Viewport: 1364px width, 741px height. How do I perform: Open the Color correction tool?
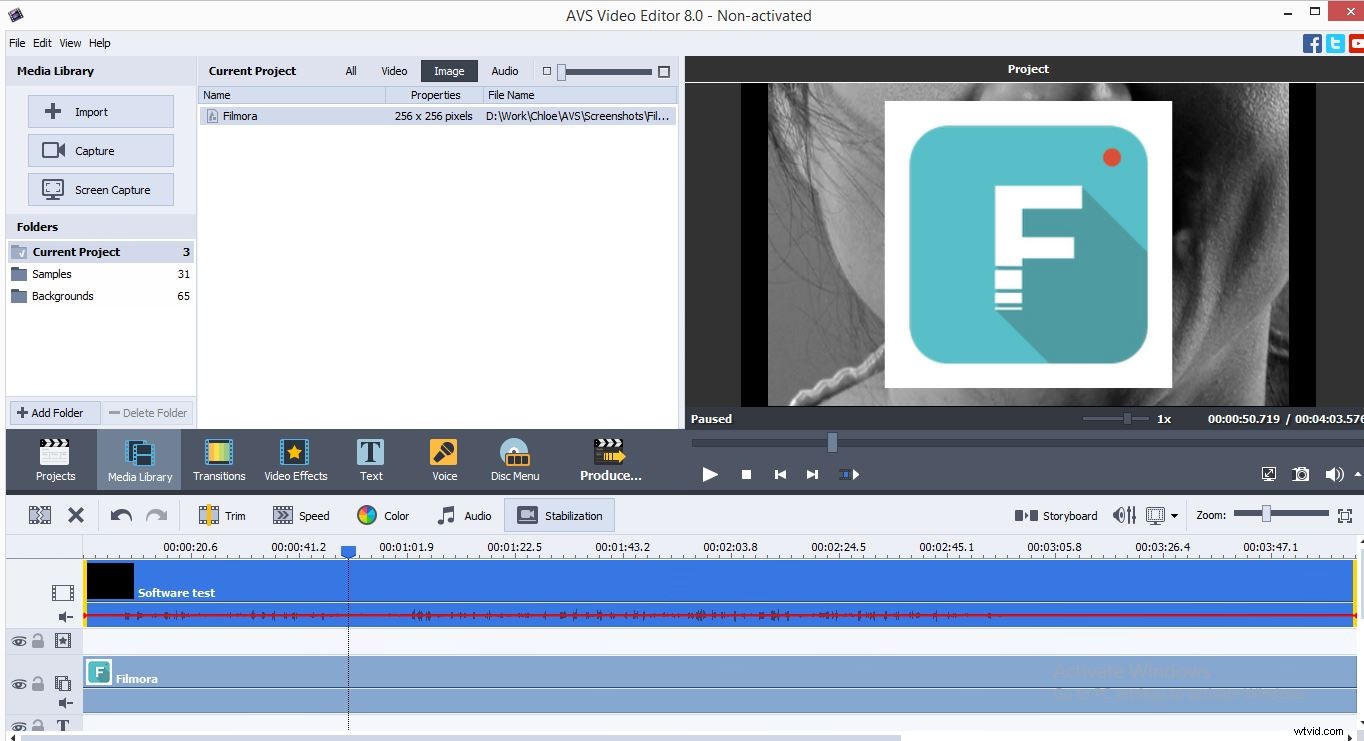point(383,515)
